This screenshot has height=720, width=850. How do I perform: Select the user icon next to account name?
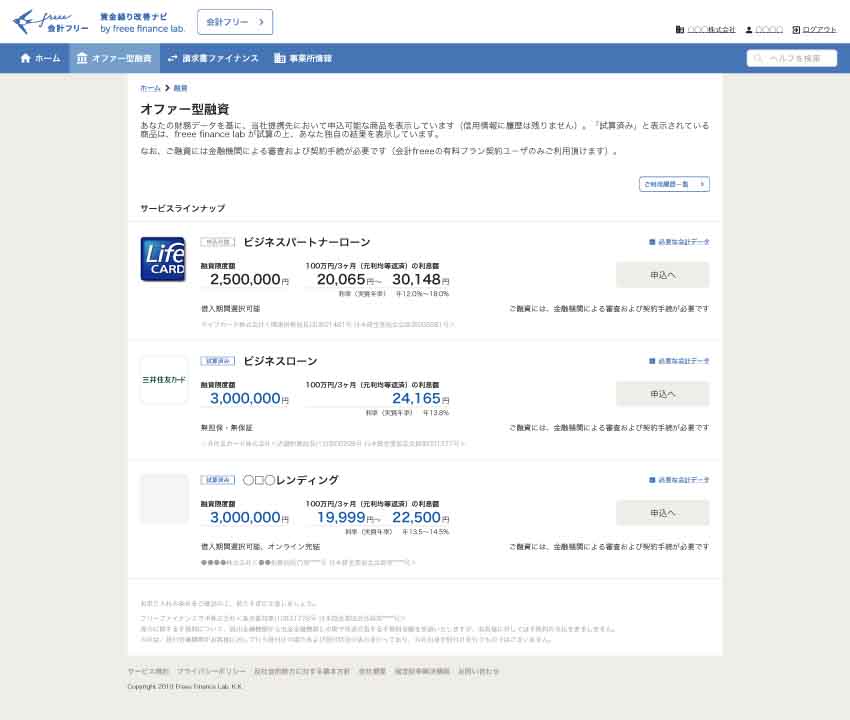pos(751,29)
